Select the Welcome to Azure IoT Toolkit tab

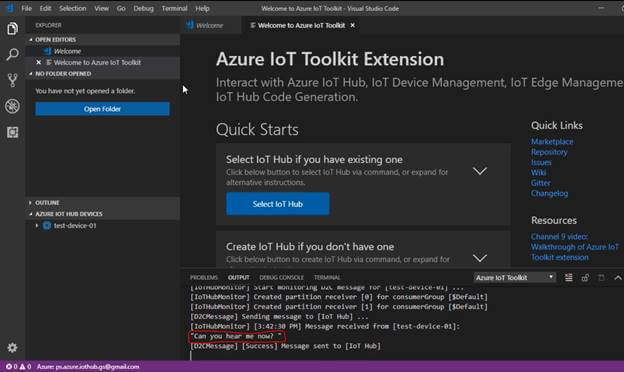[x=301, y=25]
